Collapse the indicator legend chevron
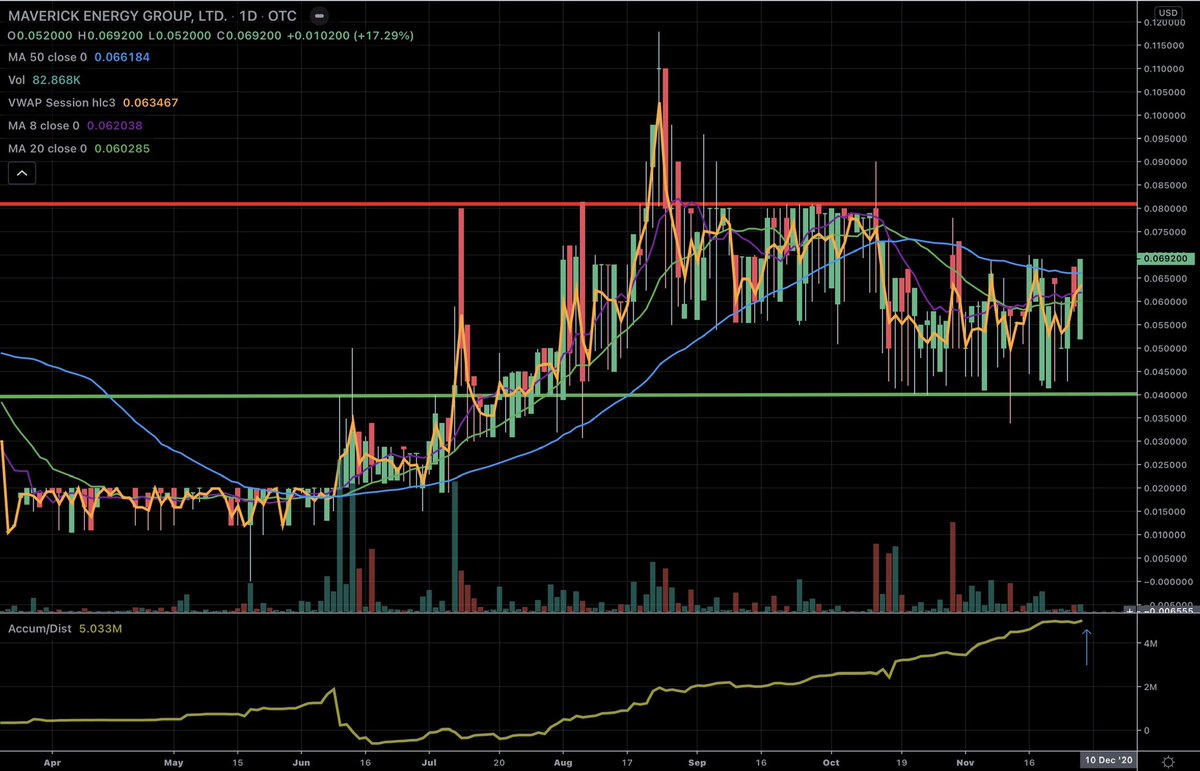Screen dimensions: 1200x771 [23, 173]
